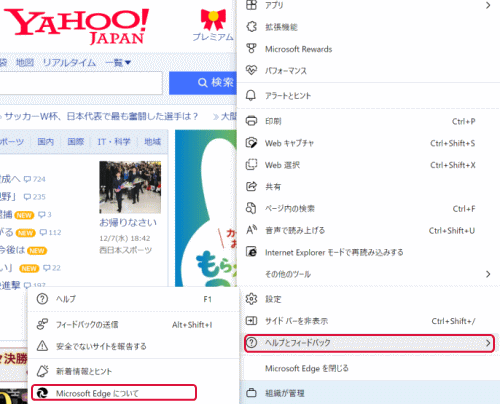Click the help question-mark icon beside ヘルプとフィードバック

[252, 342]
